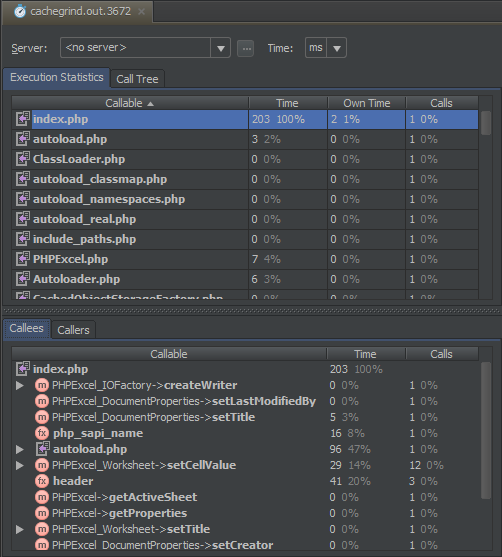This screenshot has width=502, height=557.
Task: Sort callees by Time column header
Action: pyautogui.click(x=366, y=354)
